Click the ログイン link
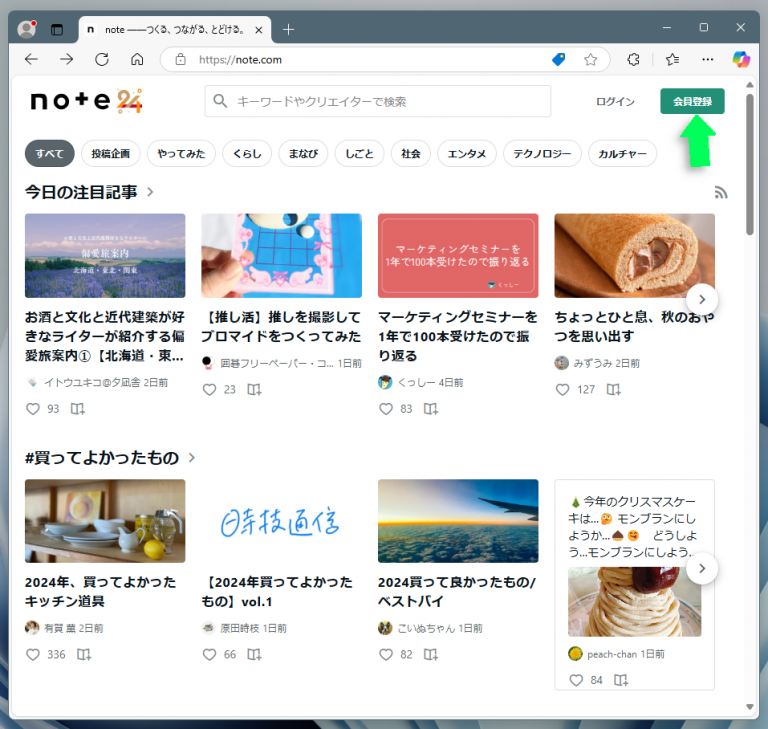768x729 pixels. point(615,102)
